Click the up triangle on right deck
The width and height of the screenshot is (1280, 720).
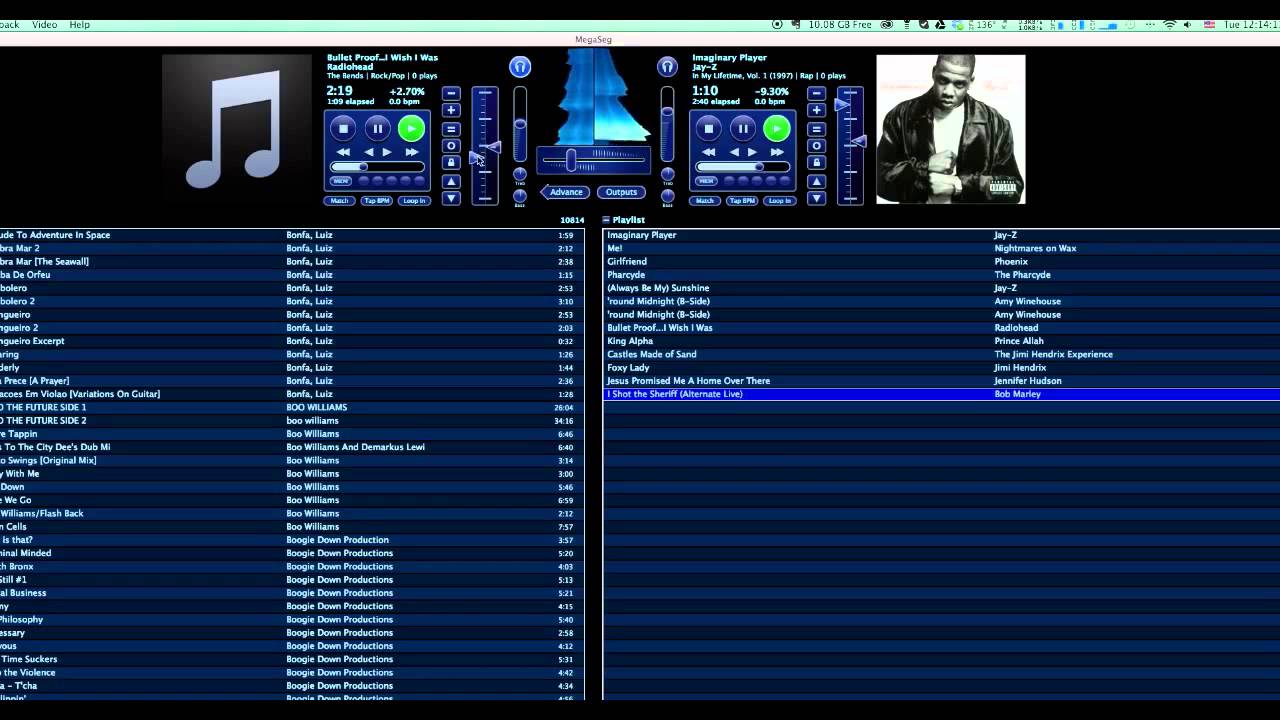pyautogui.click(x=817, y=182)
